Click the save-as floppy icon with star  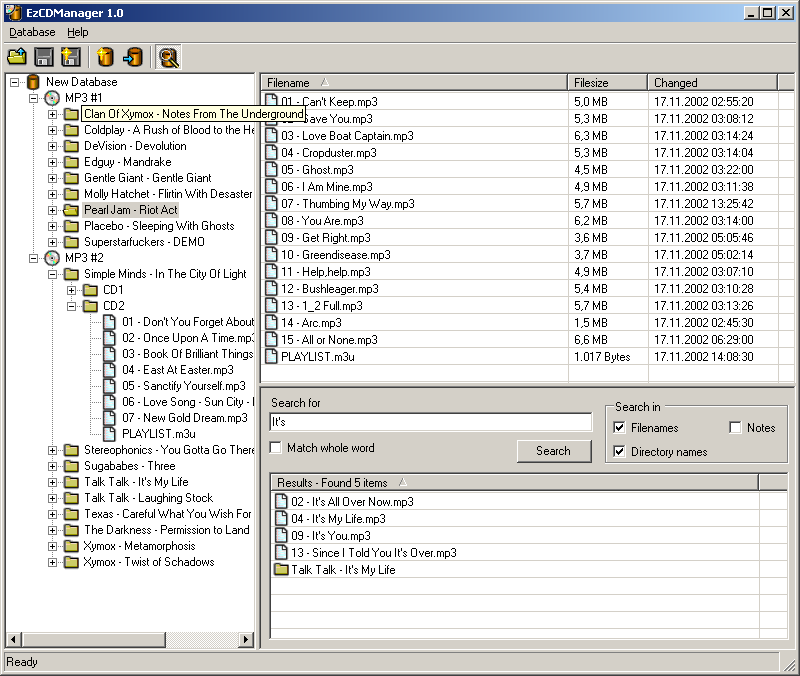point(70,57)
